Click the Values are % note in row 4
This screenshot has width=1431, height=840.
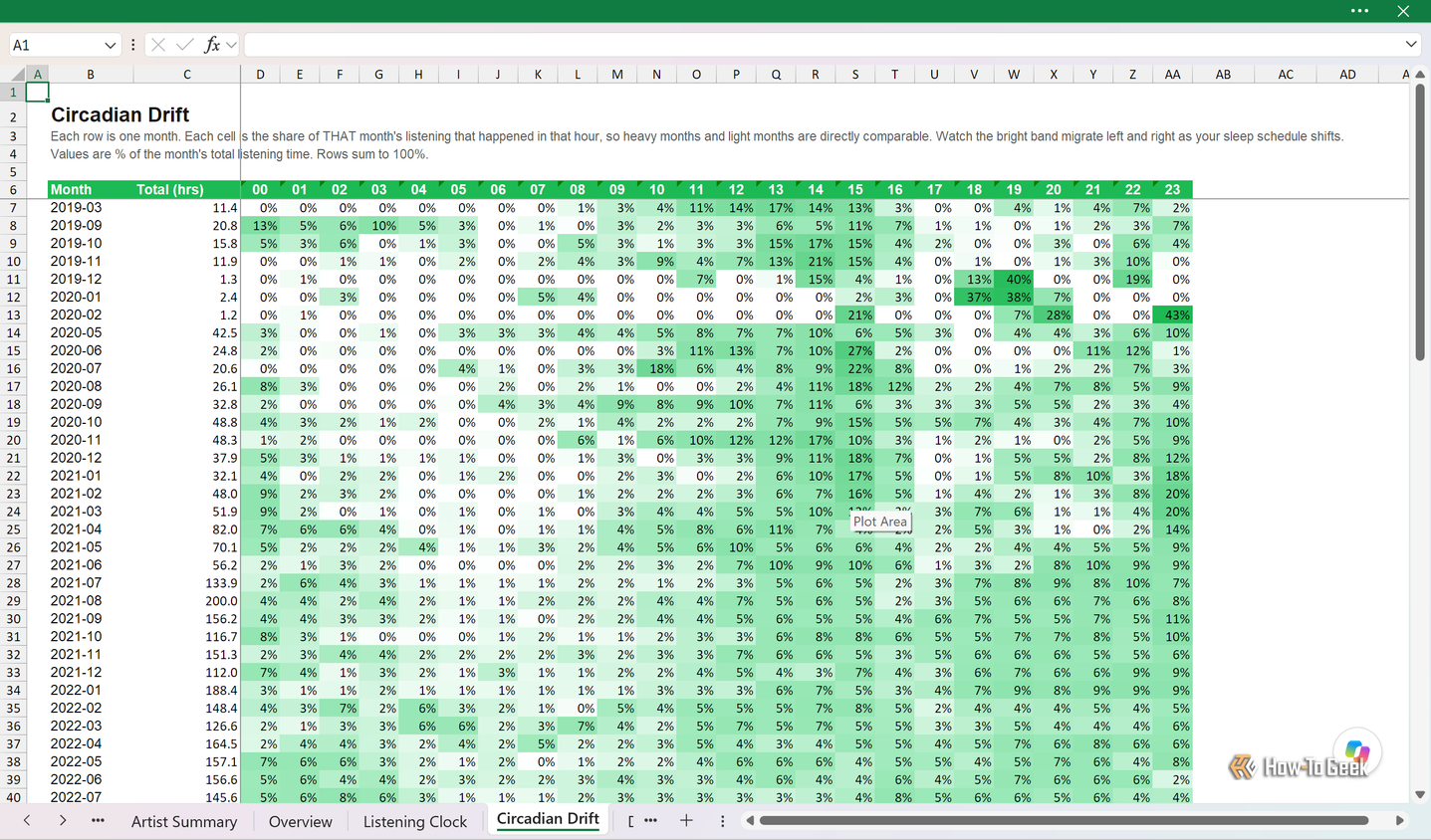point(239,154)
